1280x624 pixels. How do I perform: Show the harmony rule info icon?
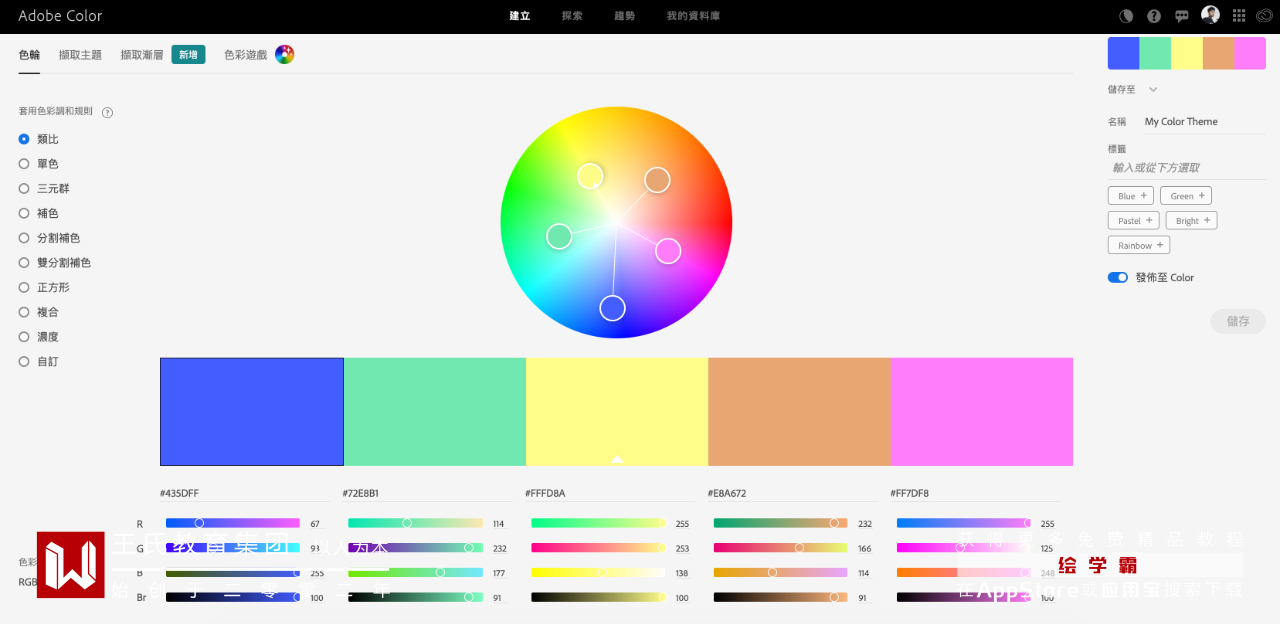pyautogui.click(x=107, y=112)
